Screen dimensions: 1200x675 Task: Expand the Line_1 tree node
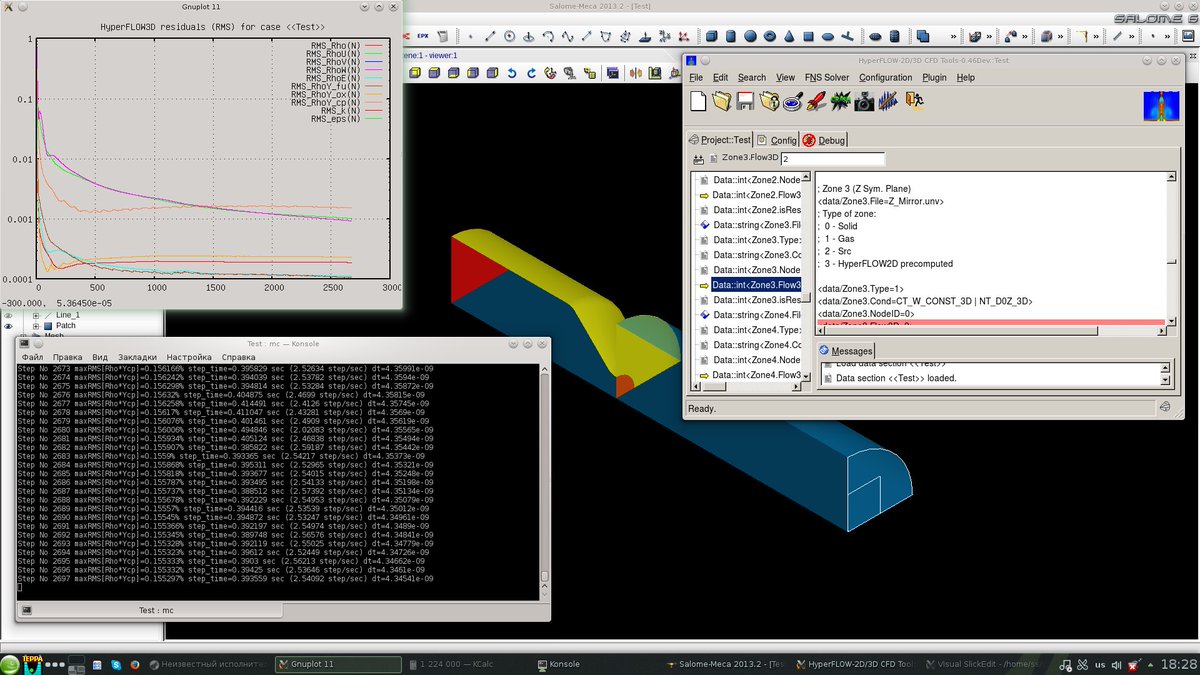[x=36, y=315]
